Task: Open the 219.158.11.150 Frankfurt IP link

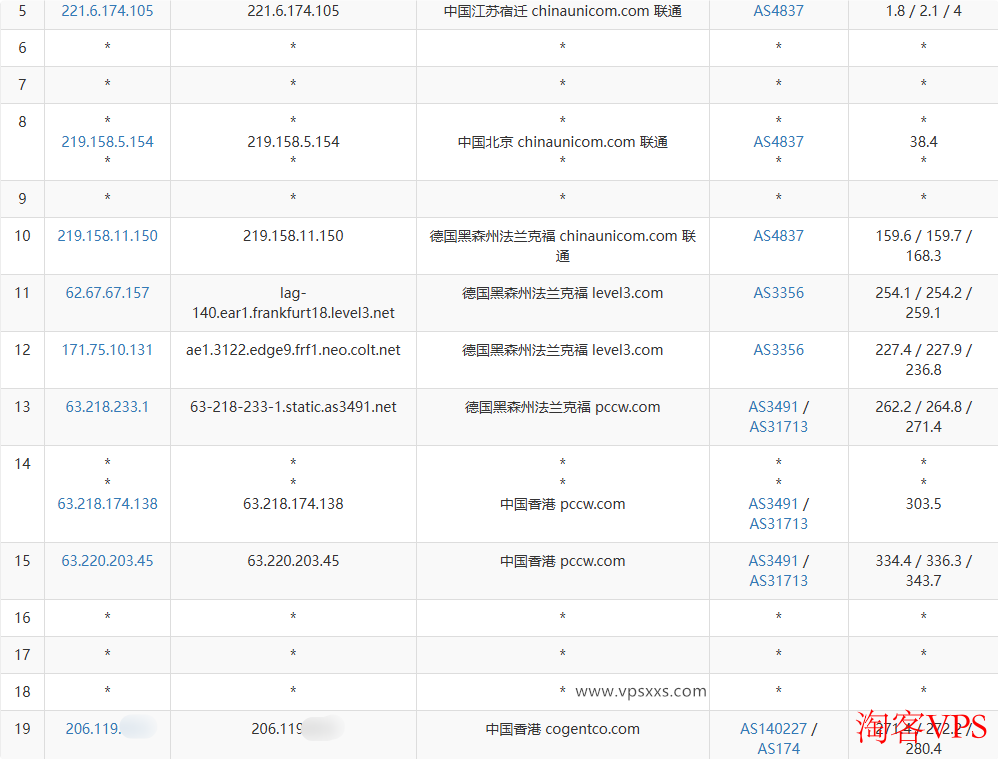Action: click(x=107, y=235)
